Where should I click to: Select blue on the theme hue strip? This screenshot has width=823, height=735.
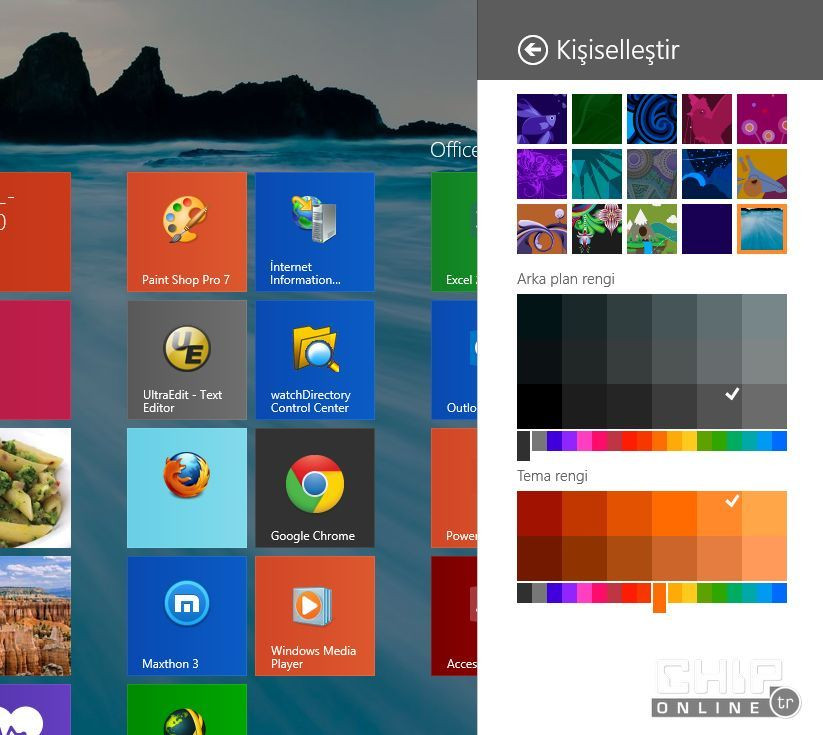click(779, 593)
